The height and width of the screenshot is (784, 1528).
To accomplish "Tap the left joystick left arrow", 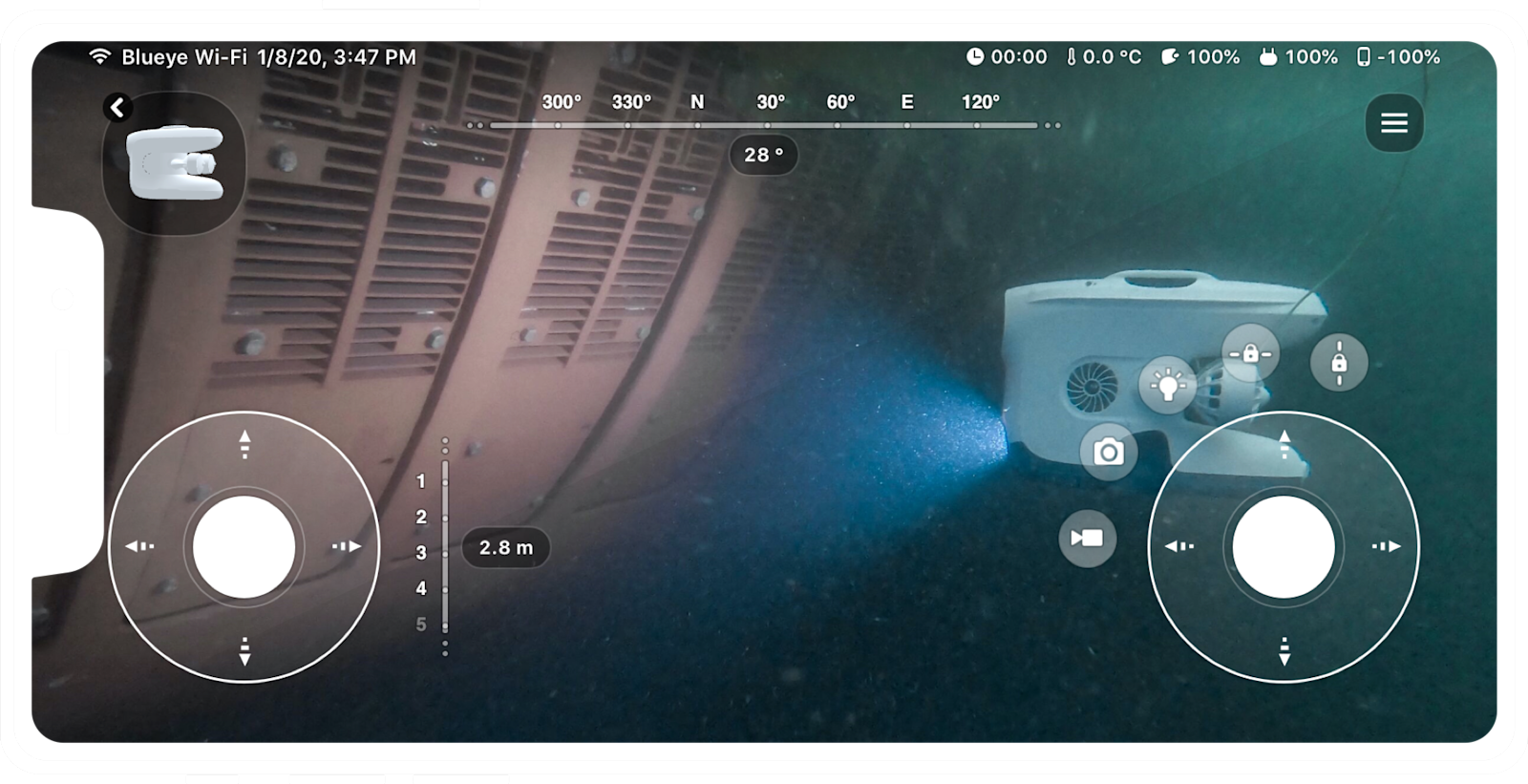I will point(140,546).
